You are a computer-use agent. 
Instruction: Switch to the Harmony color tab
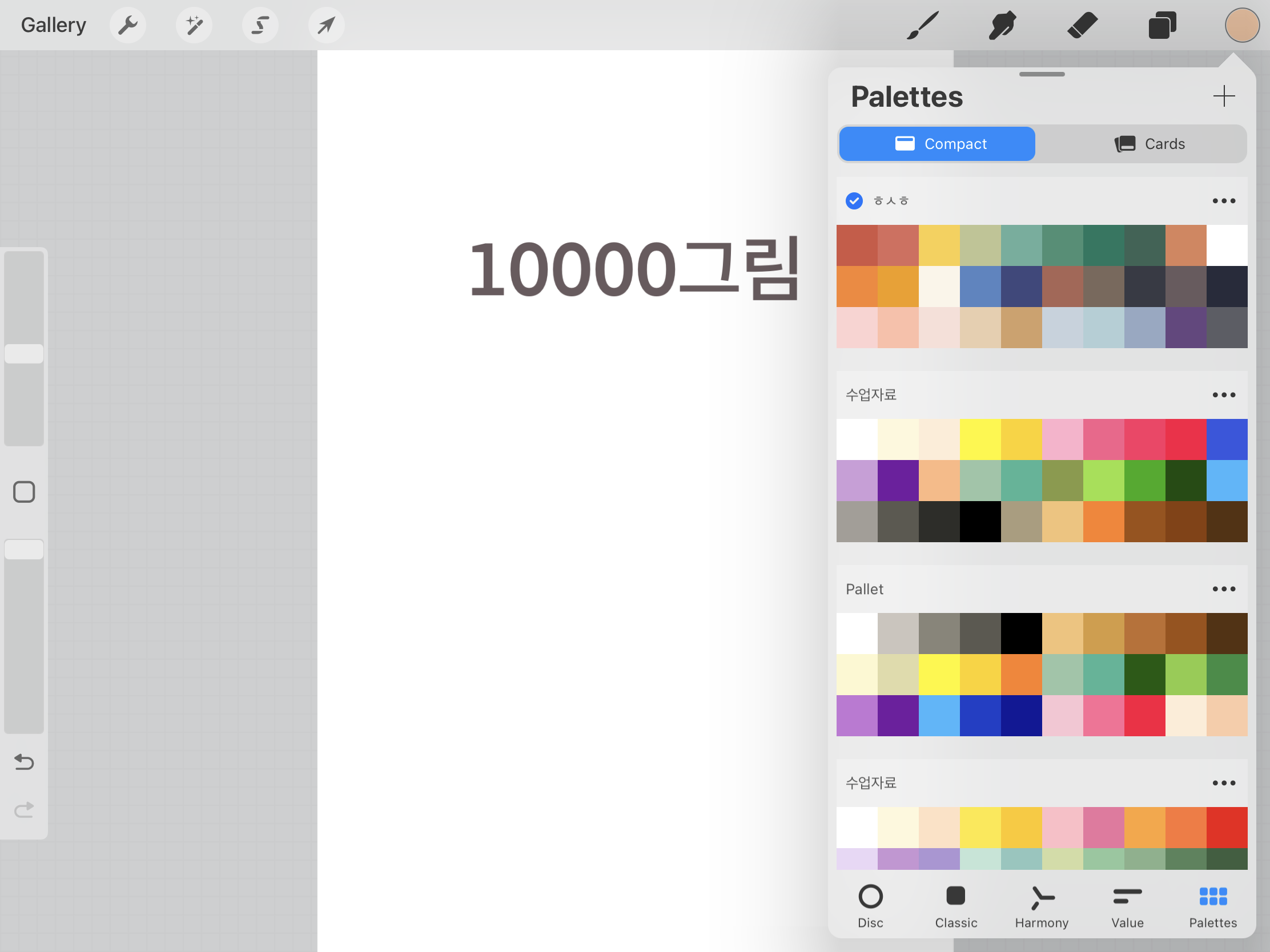coord(1042,907)
